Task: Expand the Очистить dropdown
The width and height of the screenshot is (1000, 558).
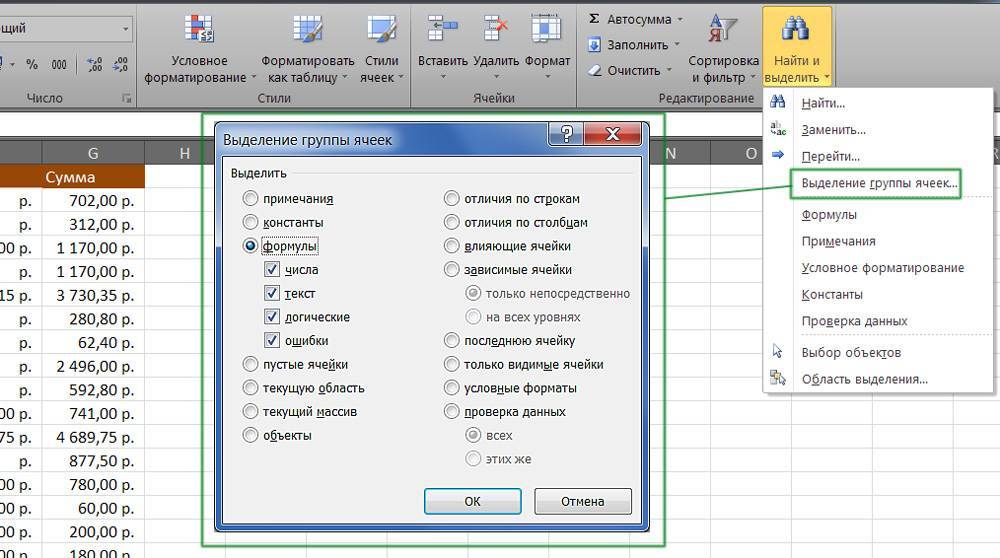Action: point(670,71)
